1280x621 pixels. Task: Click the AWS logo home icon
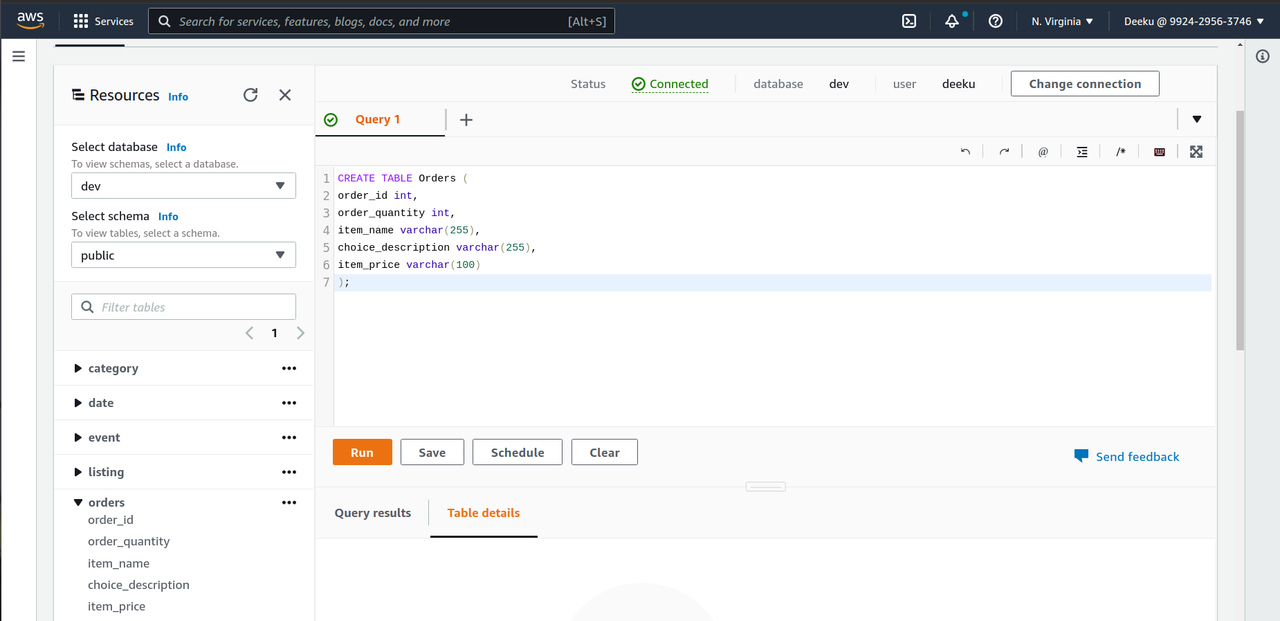30,20
